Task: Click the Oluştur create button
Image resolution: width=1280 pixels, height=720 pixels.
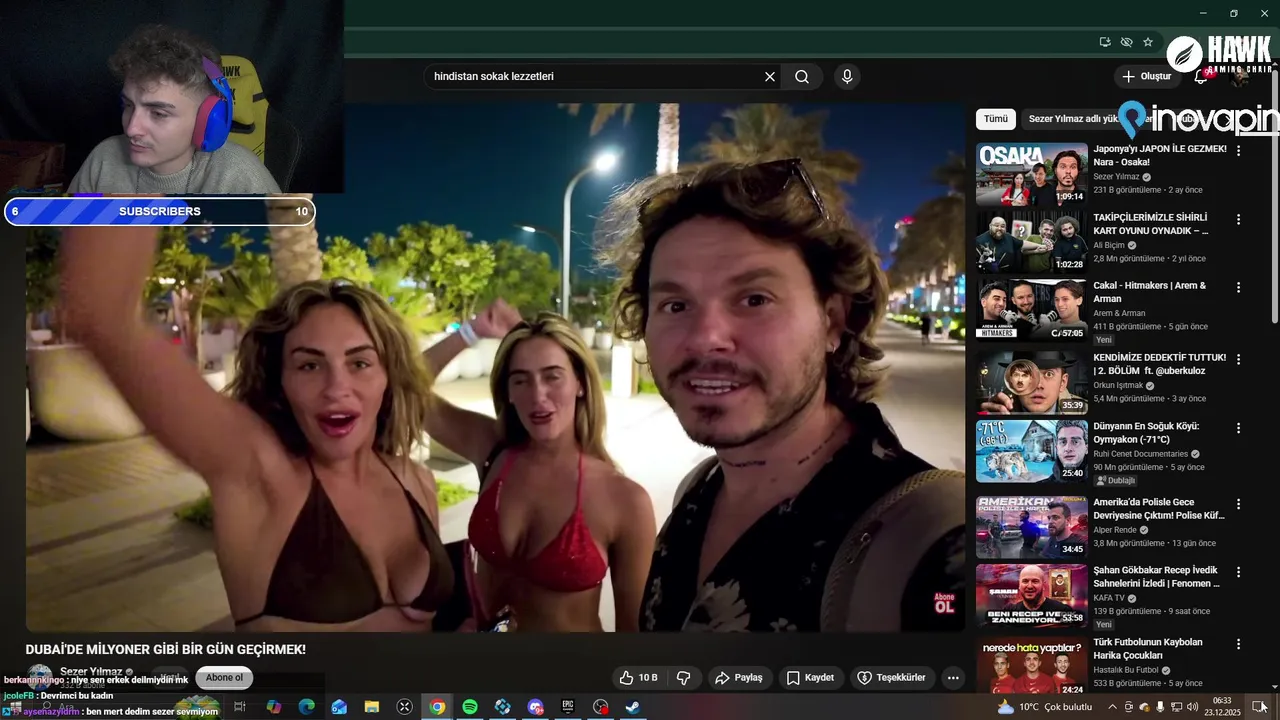Action: [1146, 77]
